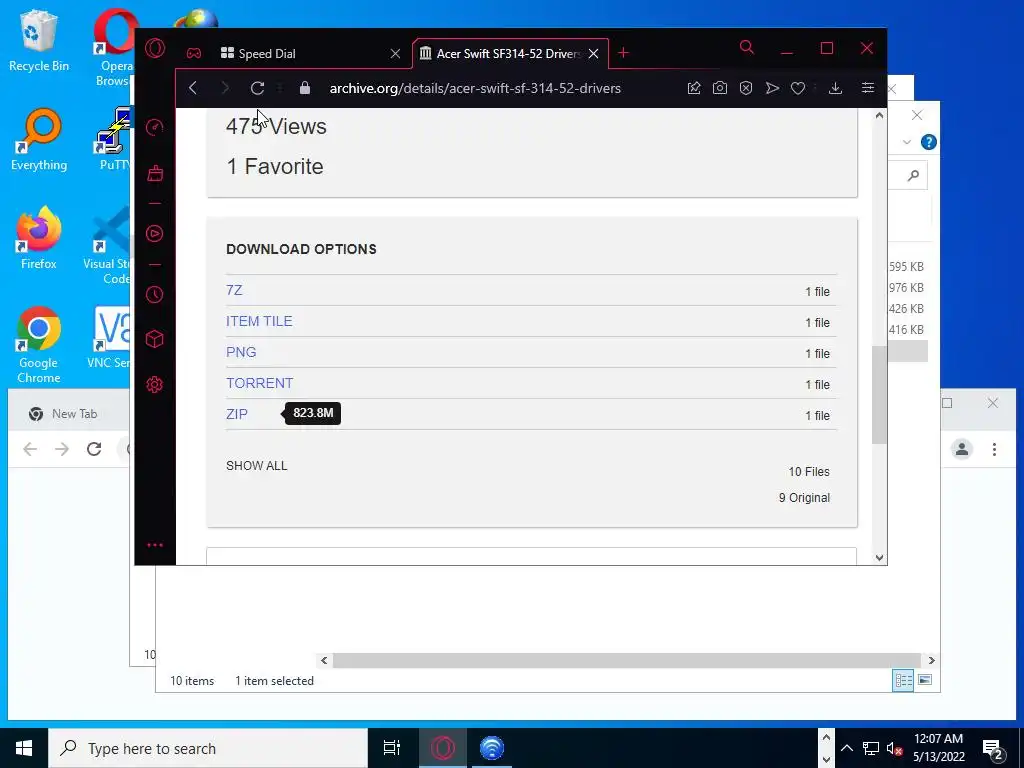Image resolution: width=1024 pixels, height=768 pixels.
Task: Click the 9 Original files text
Action: click(804, 498)
